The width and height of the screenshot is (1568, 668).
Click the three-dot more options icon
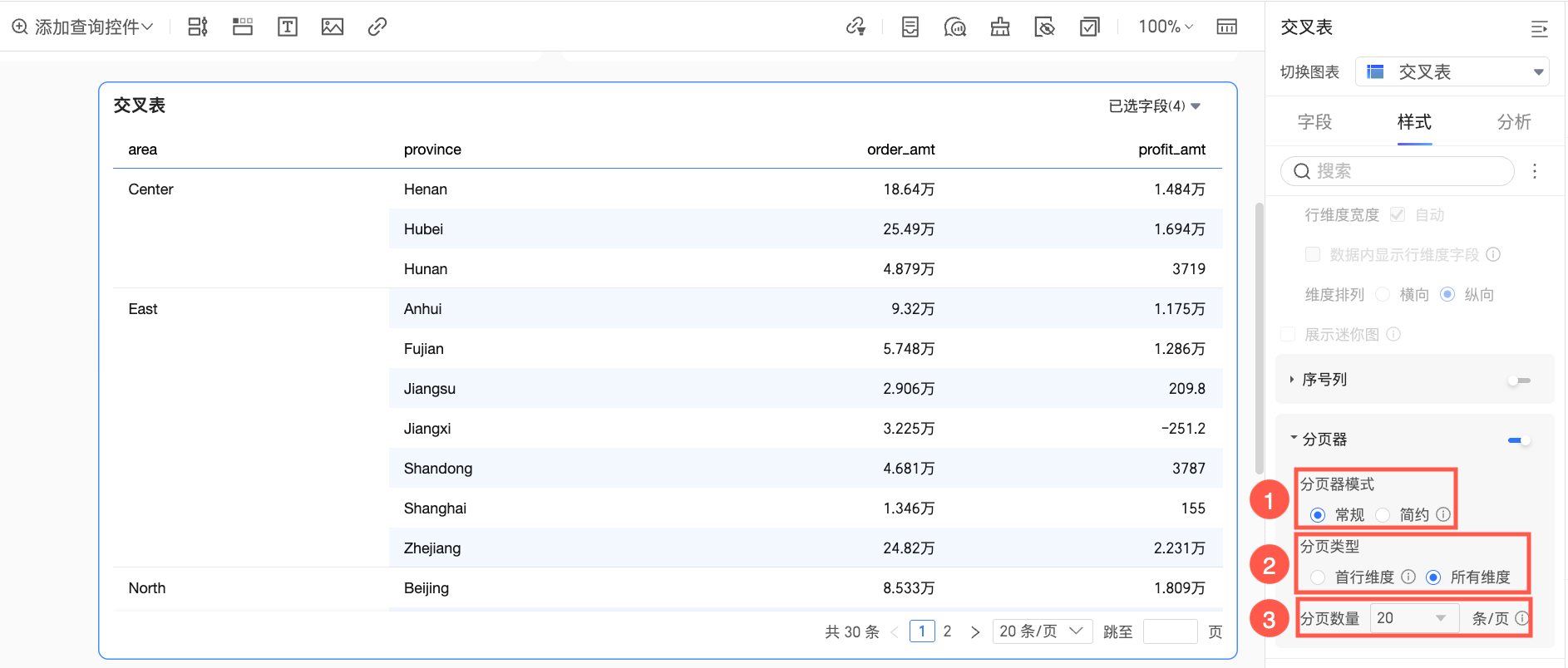[1535, 171]
